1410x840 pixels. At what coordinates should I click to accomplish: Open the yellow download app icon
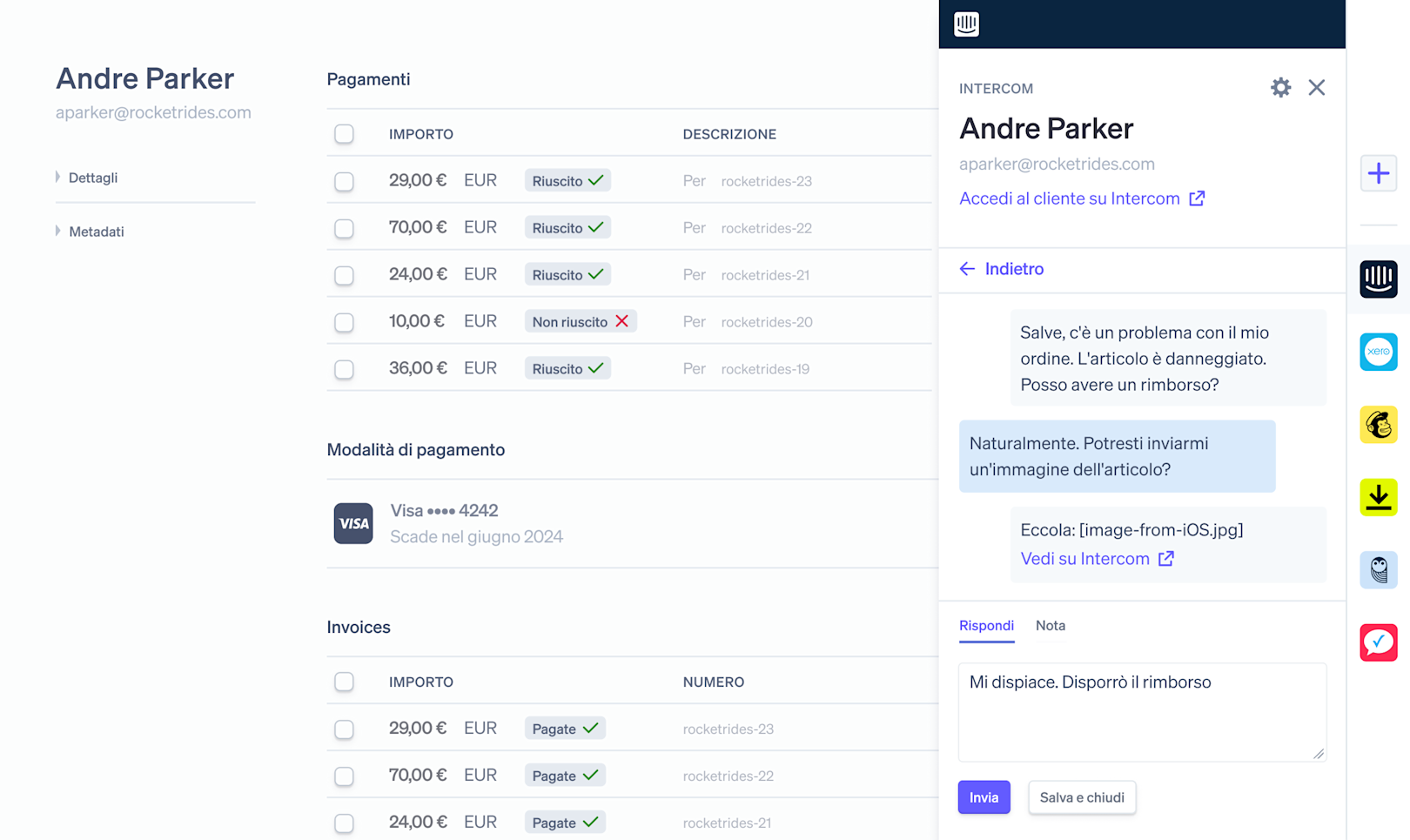[1379, 497]
